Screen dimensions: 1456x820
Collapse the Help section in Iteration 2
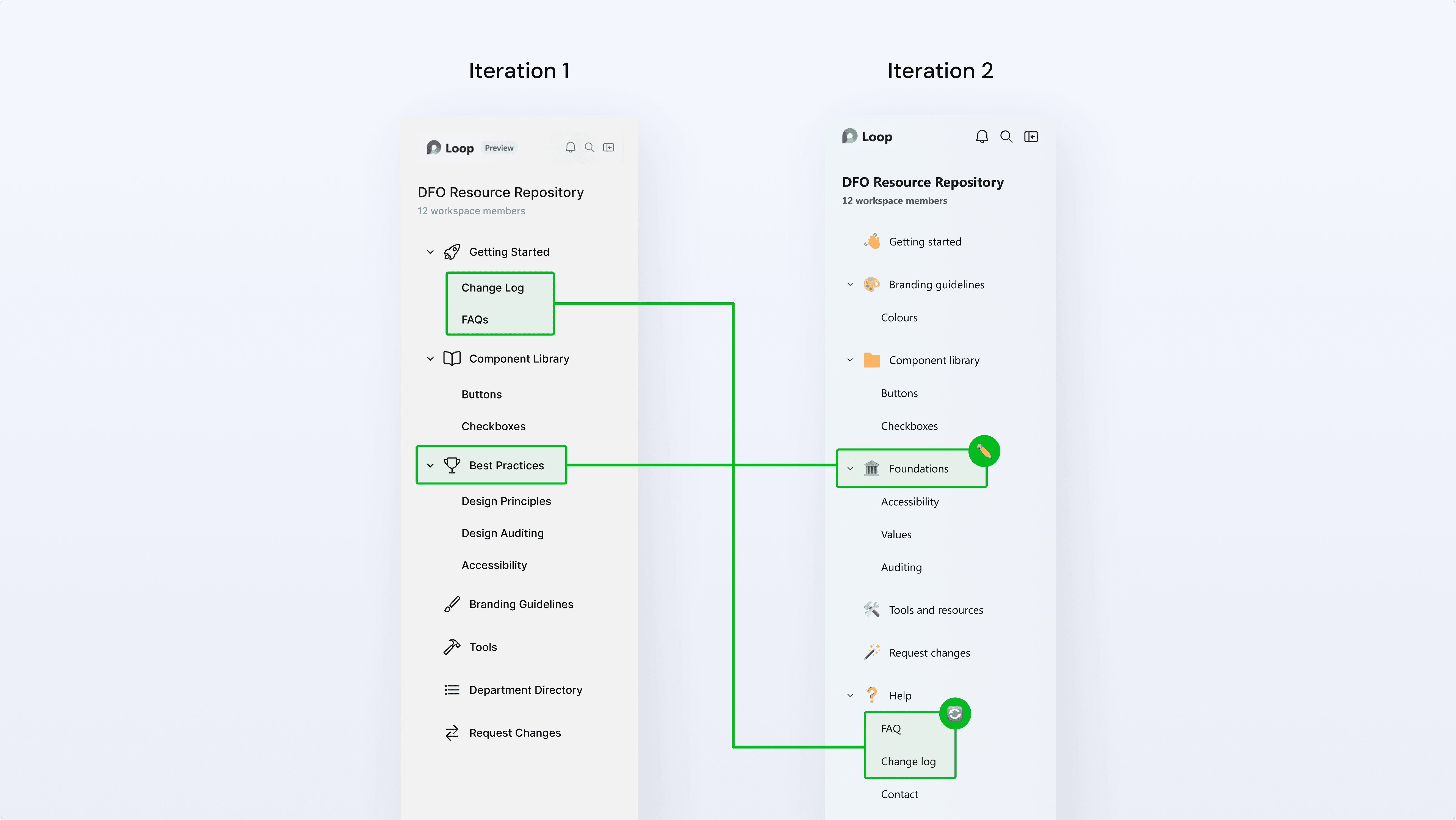(850, 695)
